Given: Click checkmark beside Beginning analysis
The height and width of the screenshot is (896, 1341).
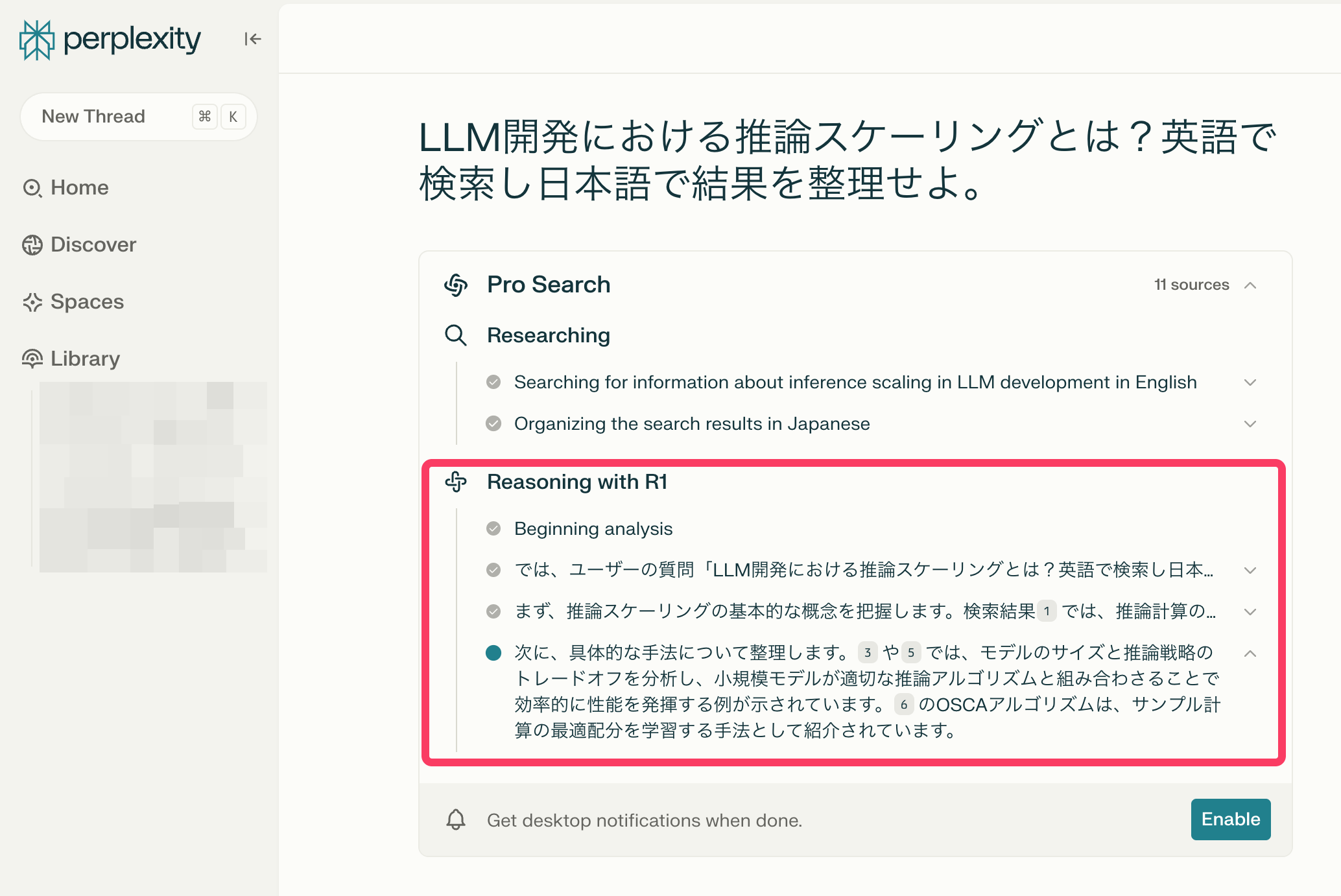Looking at the screenshot, I should coord(493,528).
